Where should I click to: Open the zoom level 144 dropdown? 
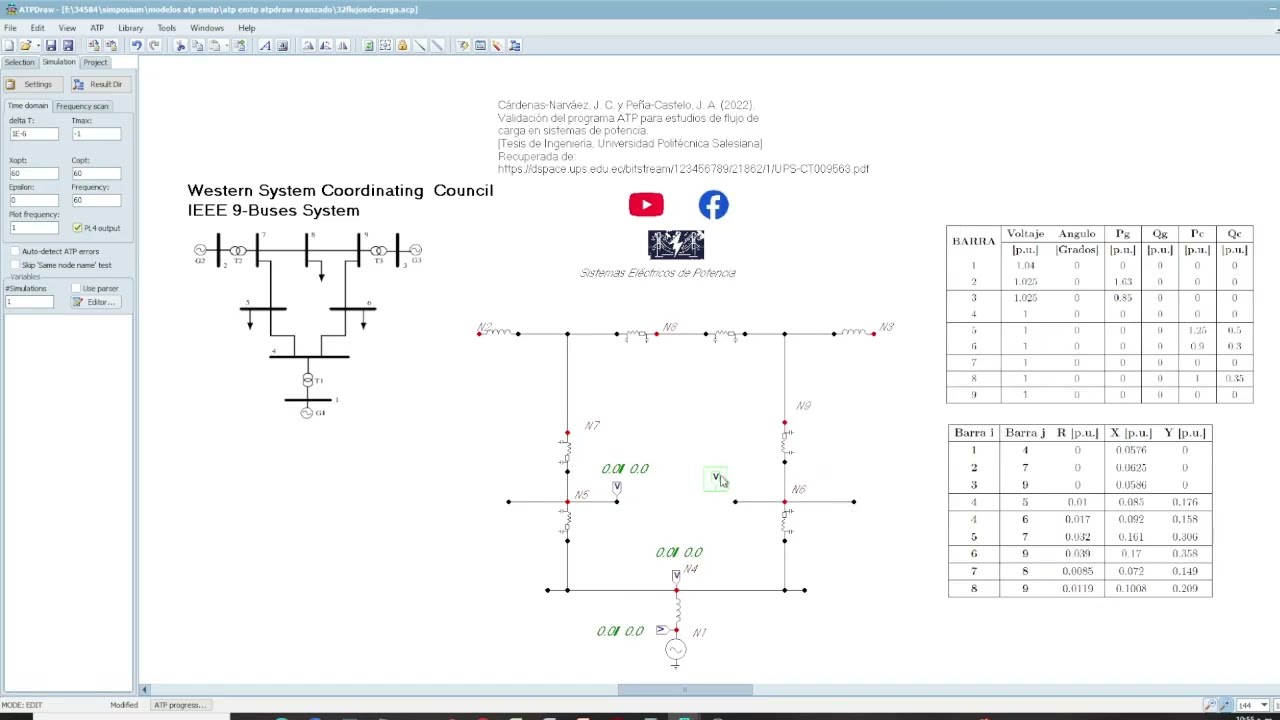point(1266,705)
